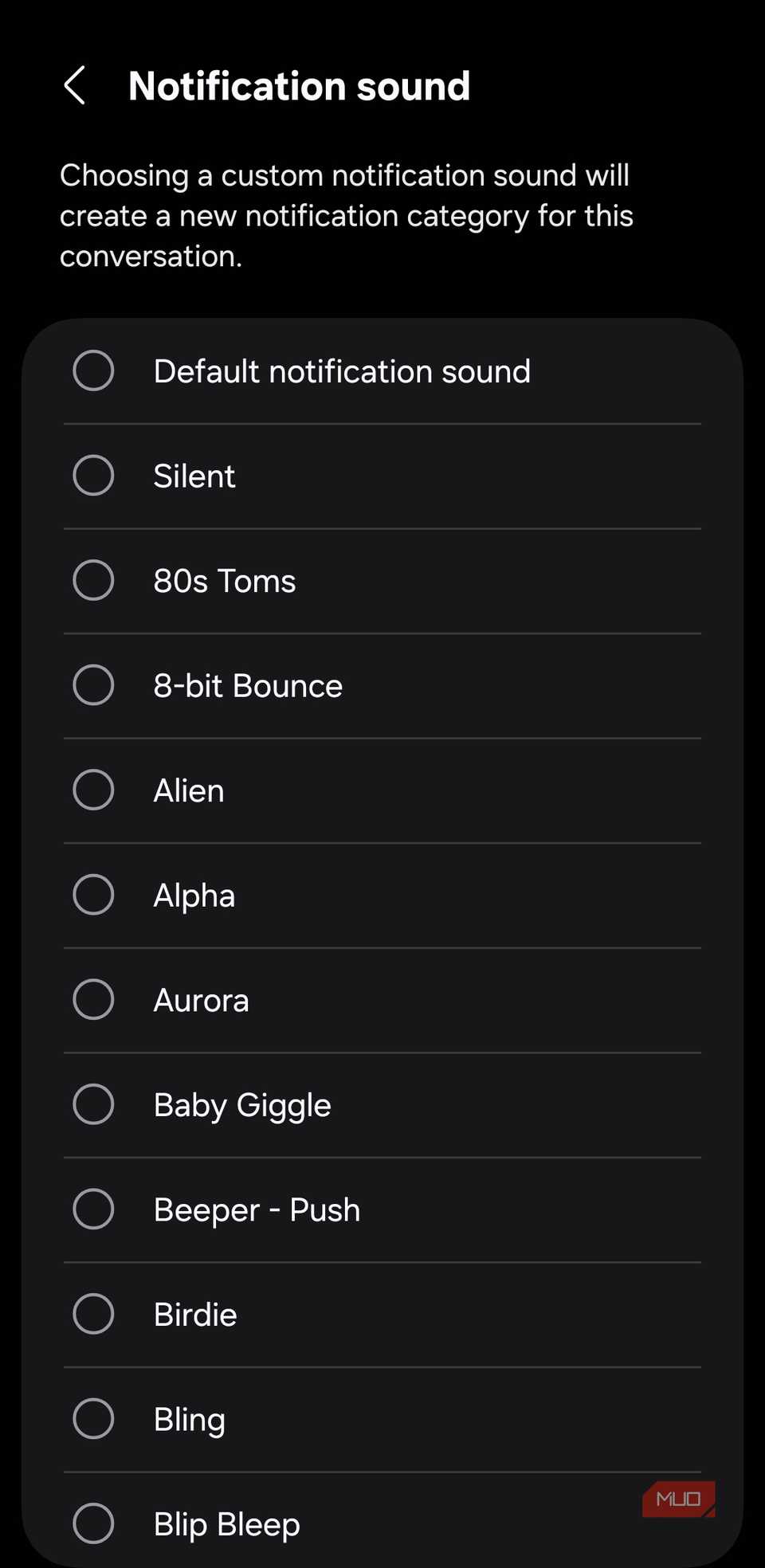Choose Birdie from the list
765x1568 pixels.
93,1314
